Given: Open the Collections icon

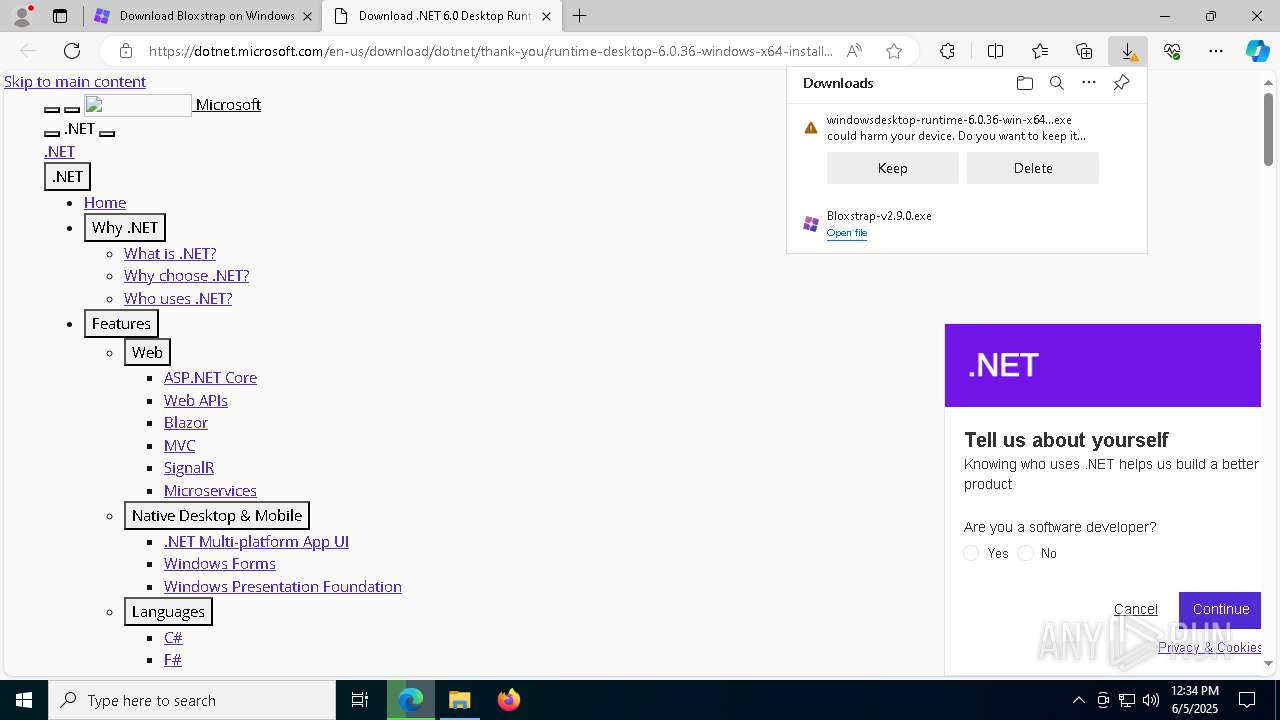Looking at the screenshot, I should [x=1084, y=51].
